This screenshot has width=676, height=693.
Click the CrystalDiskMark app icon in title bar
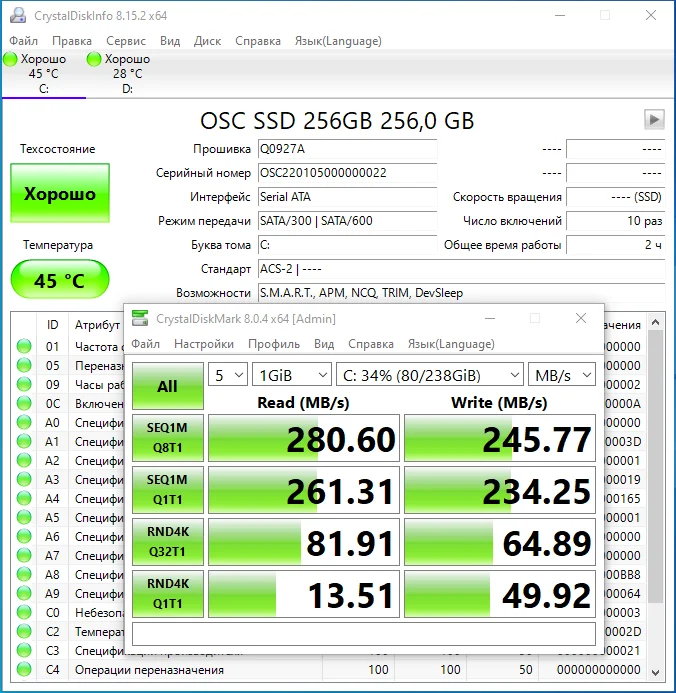(x=140, y=318)
